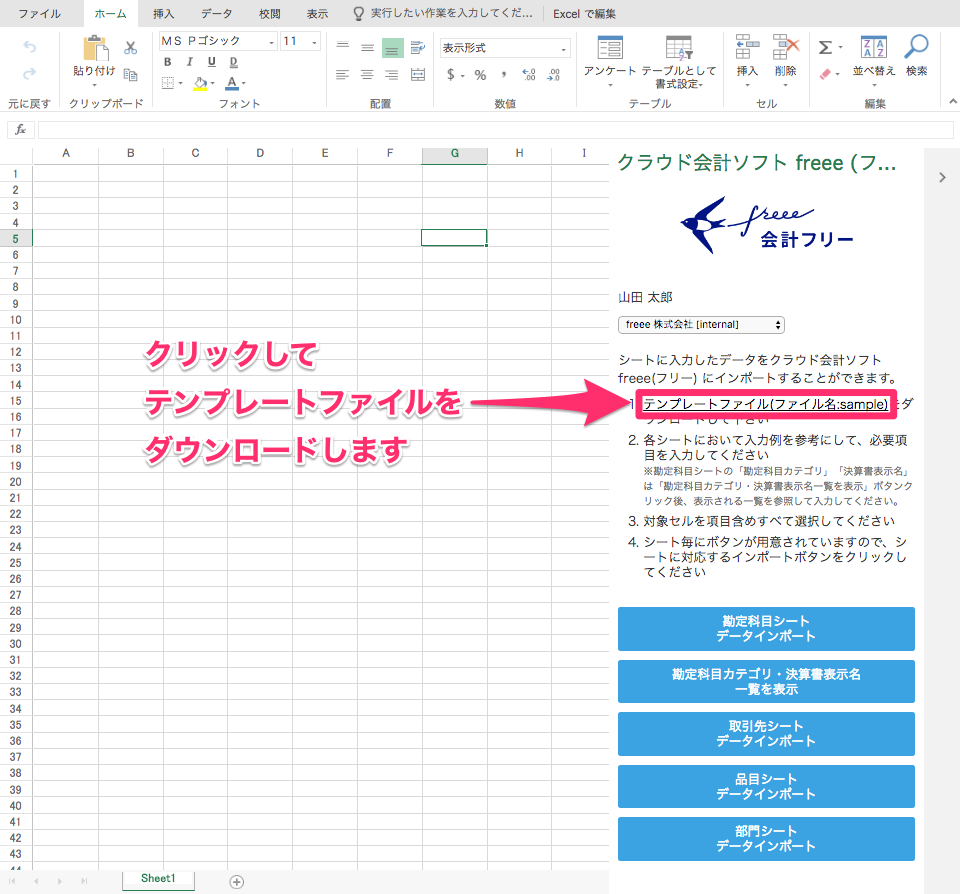The width and height of the screenshot is (960, 894).
Task: Select column G header
Action: [455, 155]
